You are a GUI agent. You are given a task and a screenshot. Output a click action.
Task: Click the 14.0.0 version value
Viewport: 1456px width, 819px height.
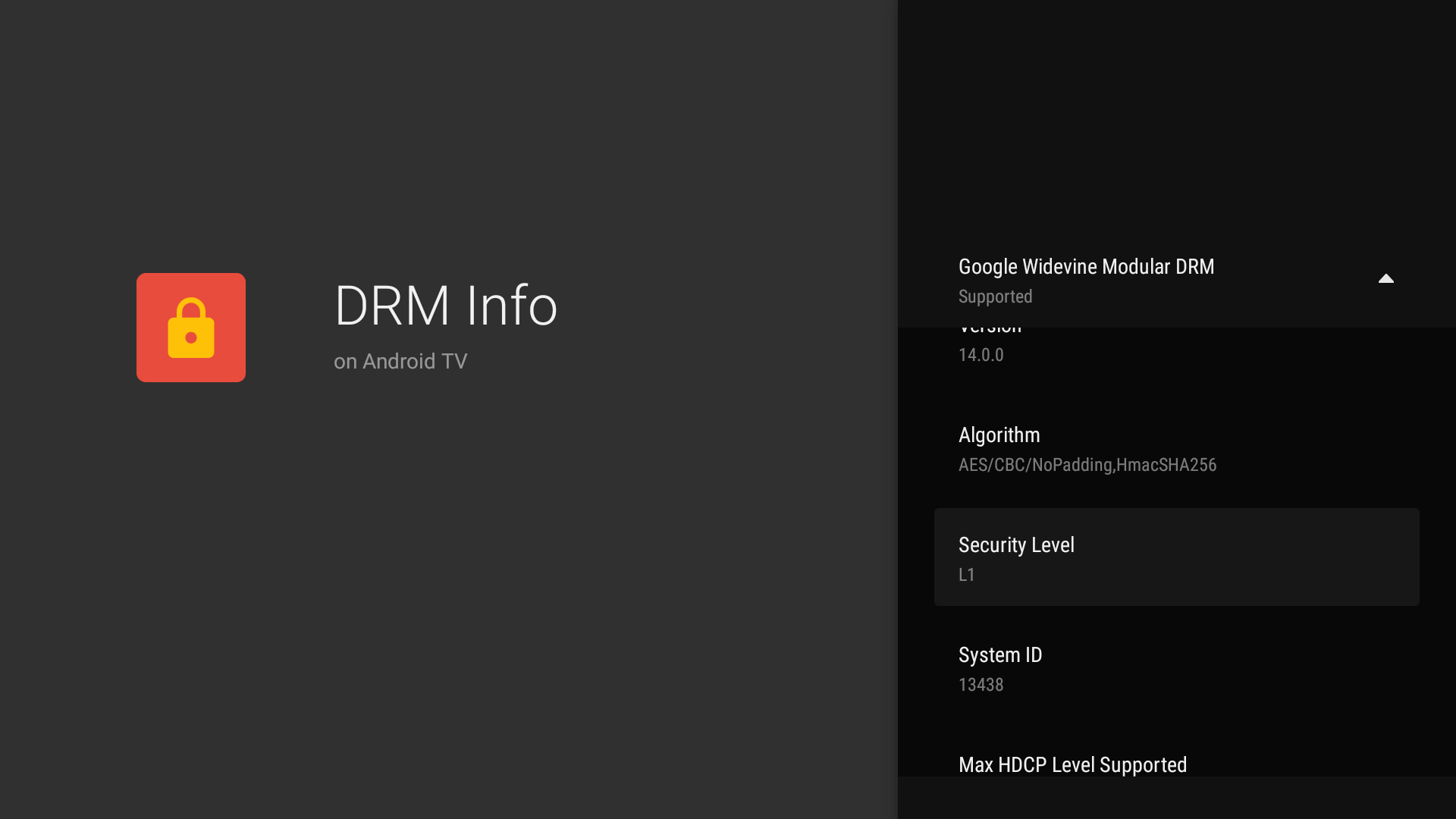[981, 355]
